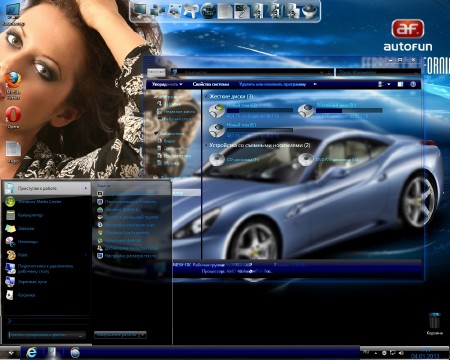450x360 pixels.
Task: Open the Компьютер desktop icon
Action: click(x=13, y=14)
